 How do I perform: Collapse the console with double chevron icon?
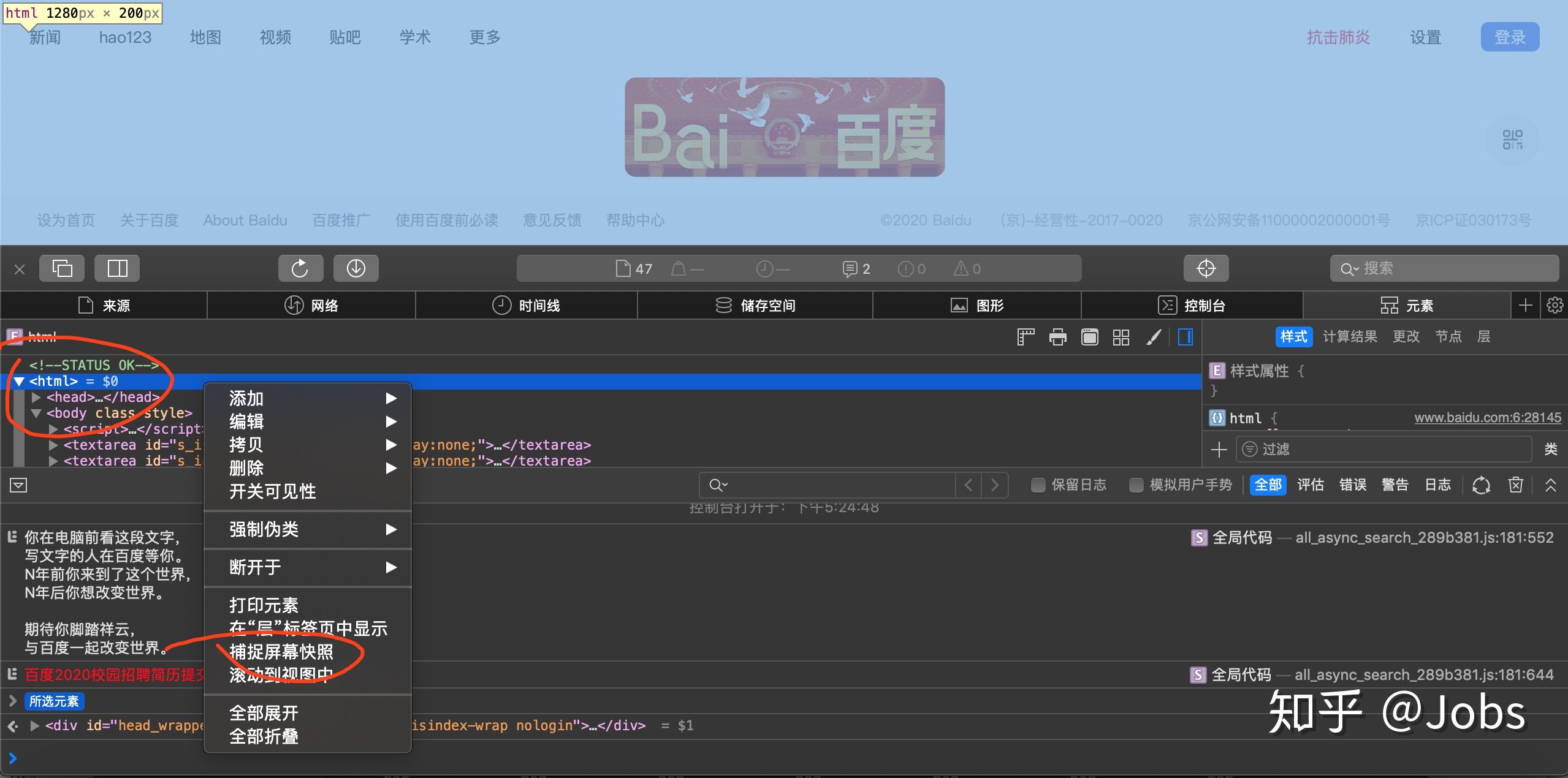pyautogui.click(x=1551, y=485)
